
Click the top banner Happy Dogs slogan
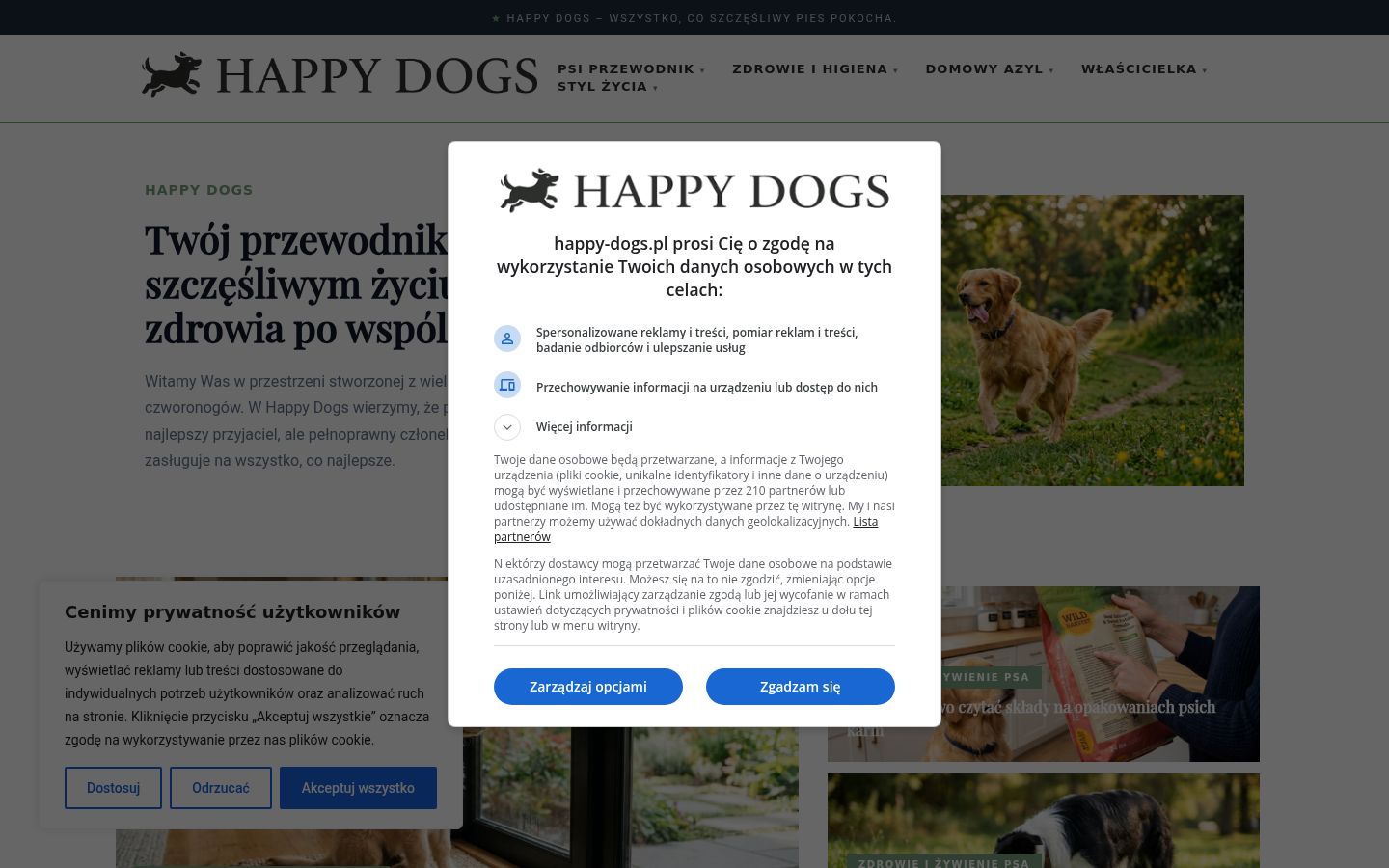point(701,18)
